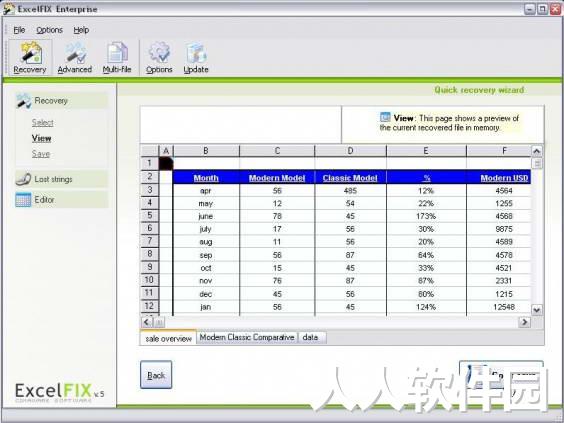Select the black cell A1
564x423 pixels.
point(166,163)
